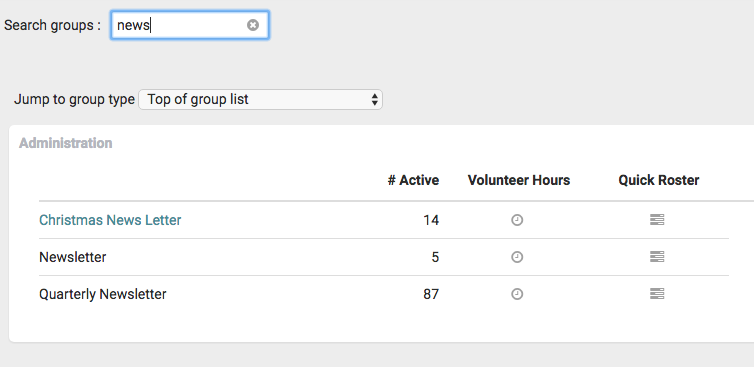Click into the Search groups input

click(x=189, y=25)
